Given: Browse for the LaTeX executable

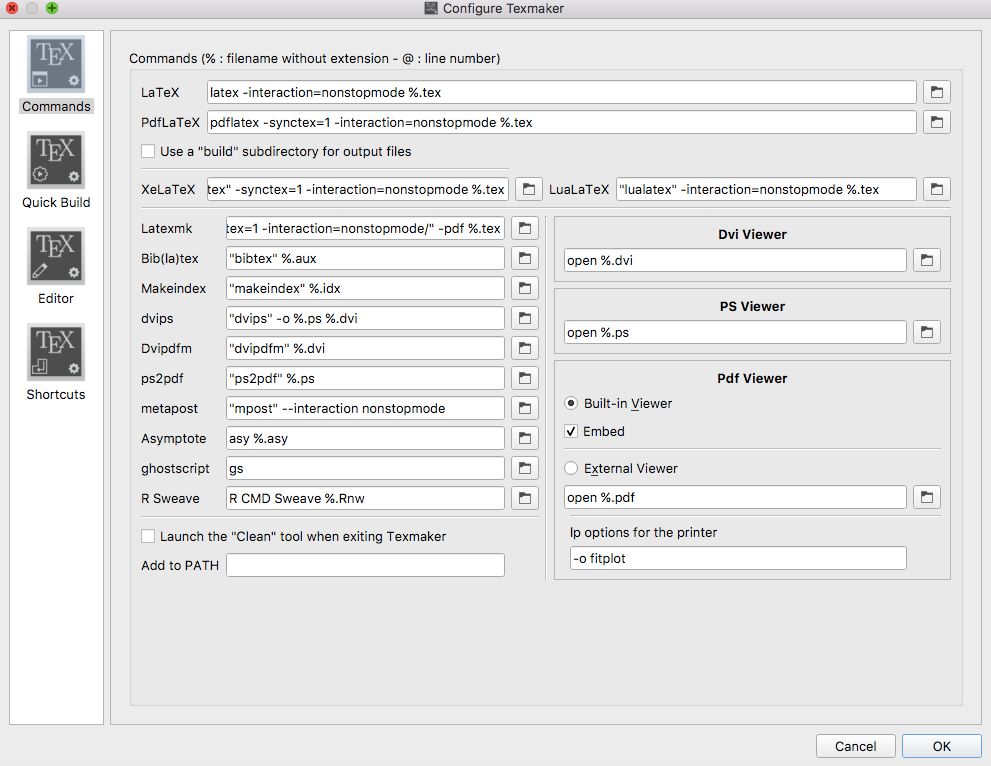Looking at the screenshot, I should pyautogui.click(x=937, y=92).
